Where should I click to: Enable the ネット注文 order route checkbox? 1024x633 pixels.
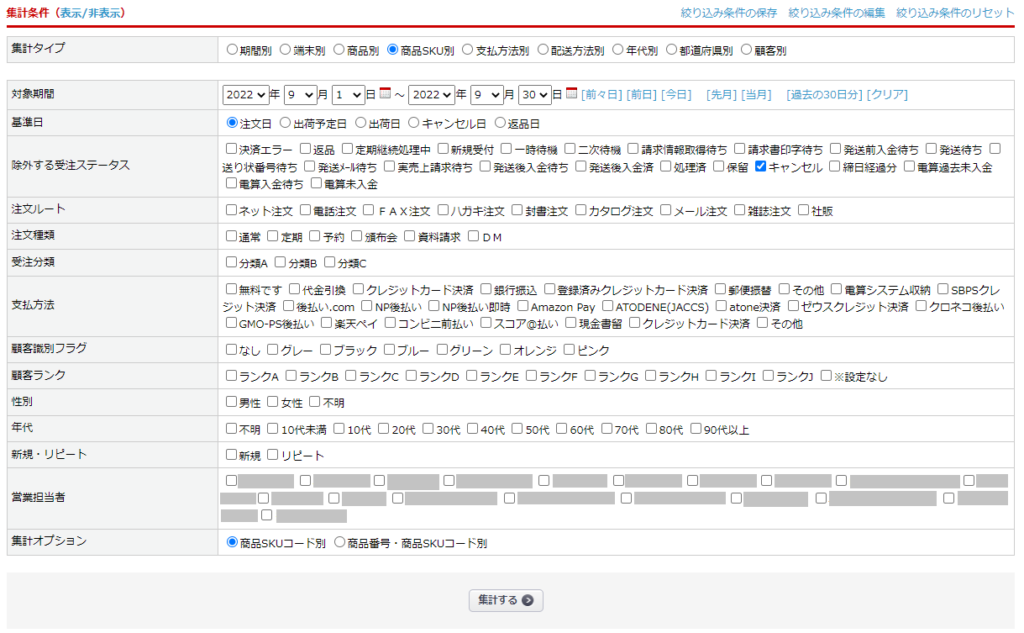click(232, 210)
